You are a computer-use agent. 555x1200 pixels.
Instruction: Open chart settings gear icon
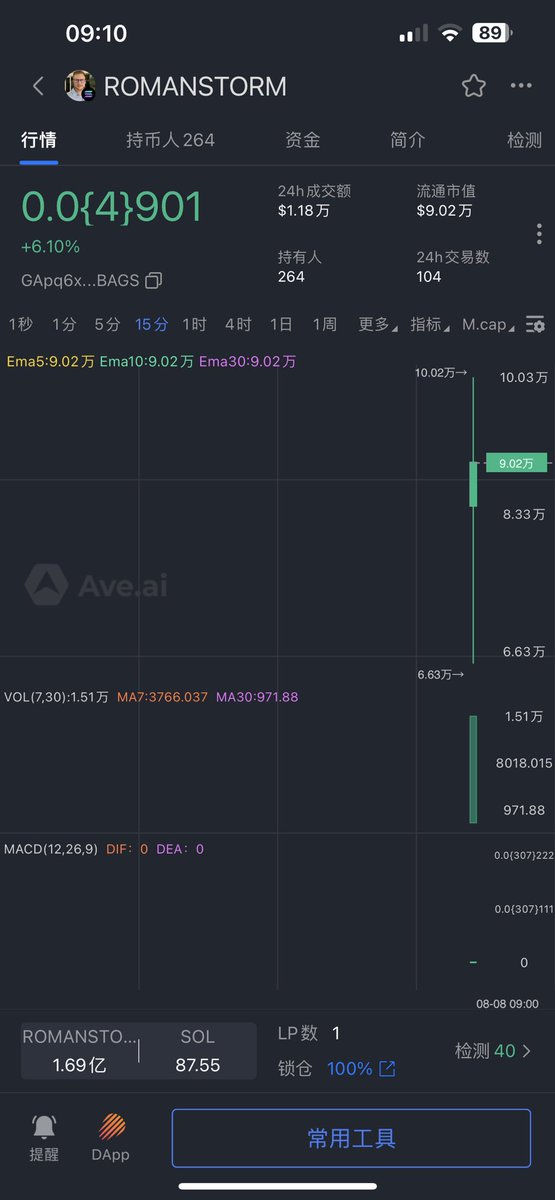[536, 324]
